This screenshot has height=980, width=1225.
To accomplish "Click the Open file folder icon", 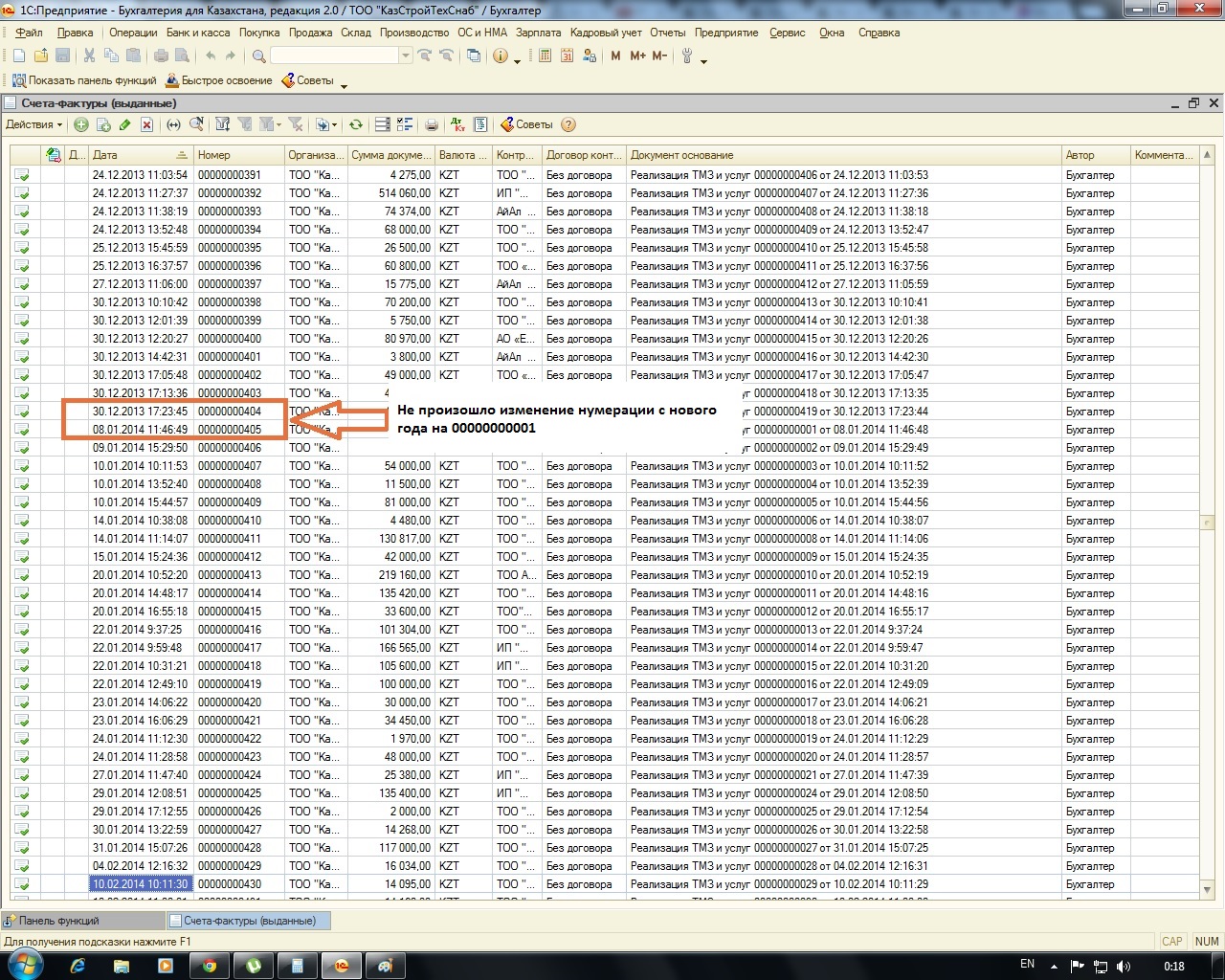I will coord(41,56).
